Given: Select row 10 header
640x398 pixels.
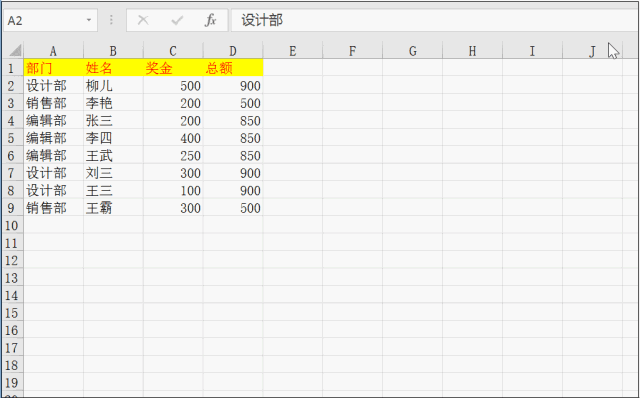Looking at the screenshot, I should 12,225.
